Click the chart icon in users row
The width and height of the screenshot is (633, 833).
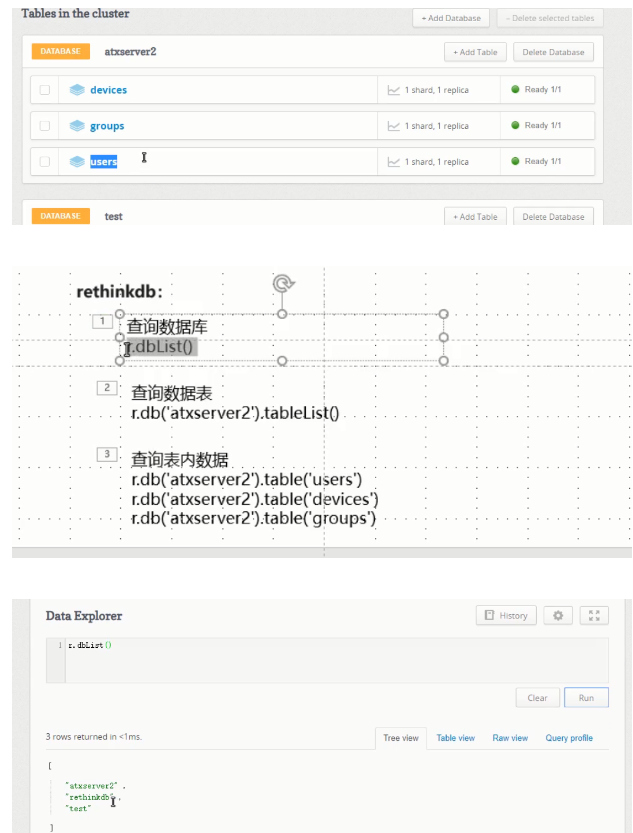(394, 162)
